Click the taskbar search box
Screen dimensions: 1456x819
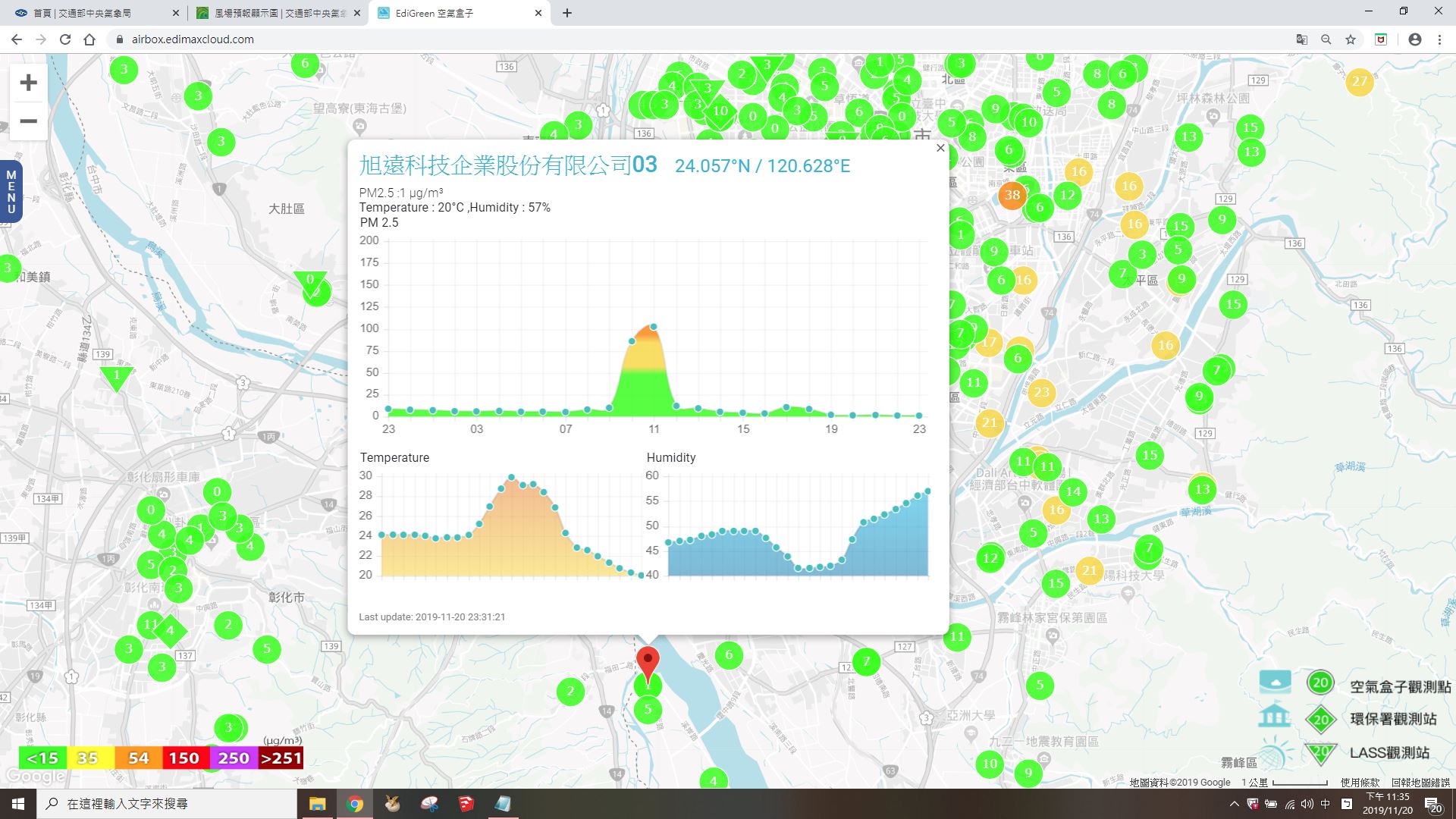(167, 804)
